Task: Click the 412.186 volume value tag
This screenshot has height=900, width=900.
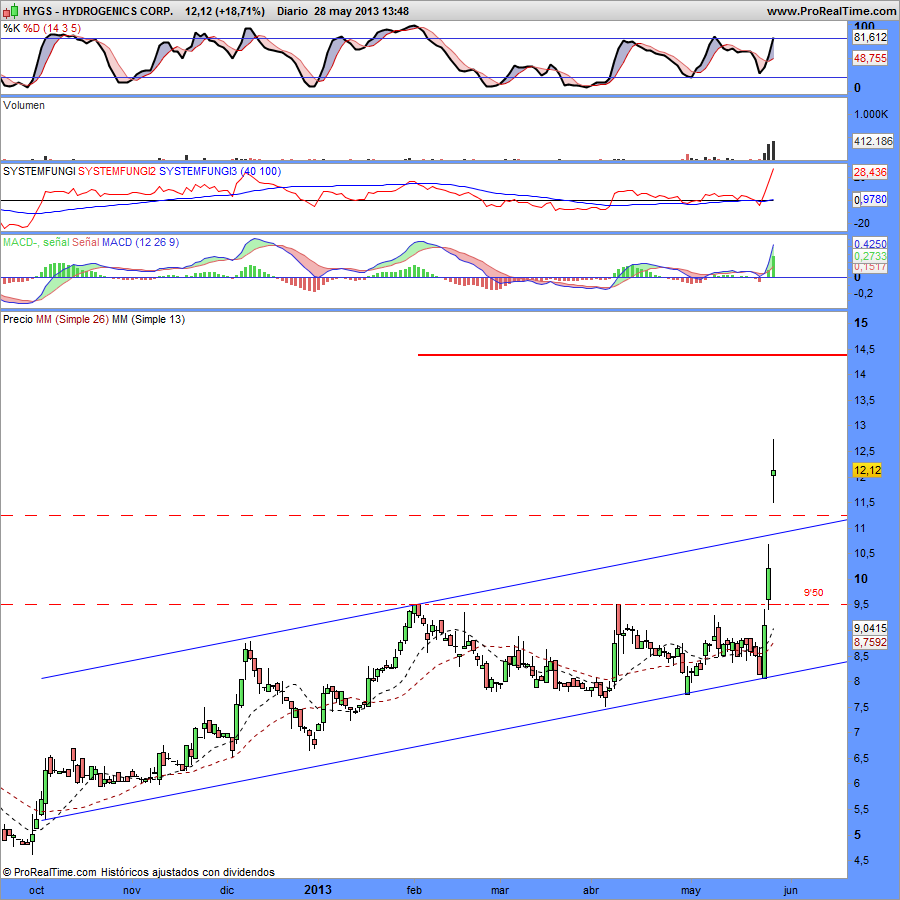Action: point(872,141)
